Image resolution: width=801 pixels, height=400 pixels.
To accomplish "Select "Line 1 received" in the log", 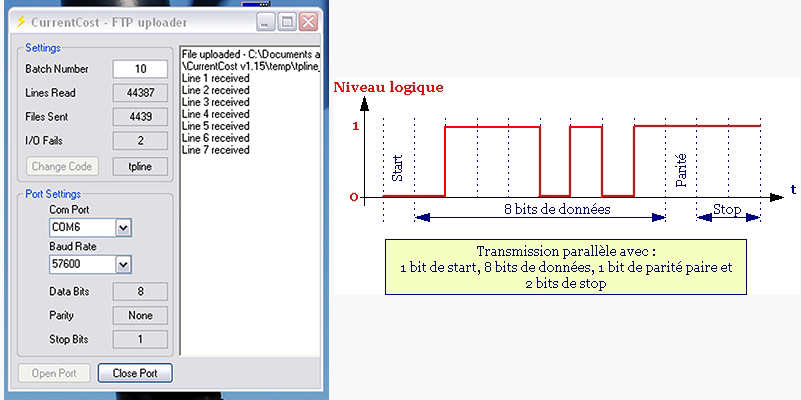I will 216,78.
